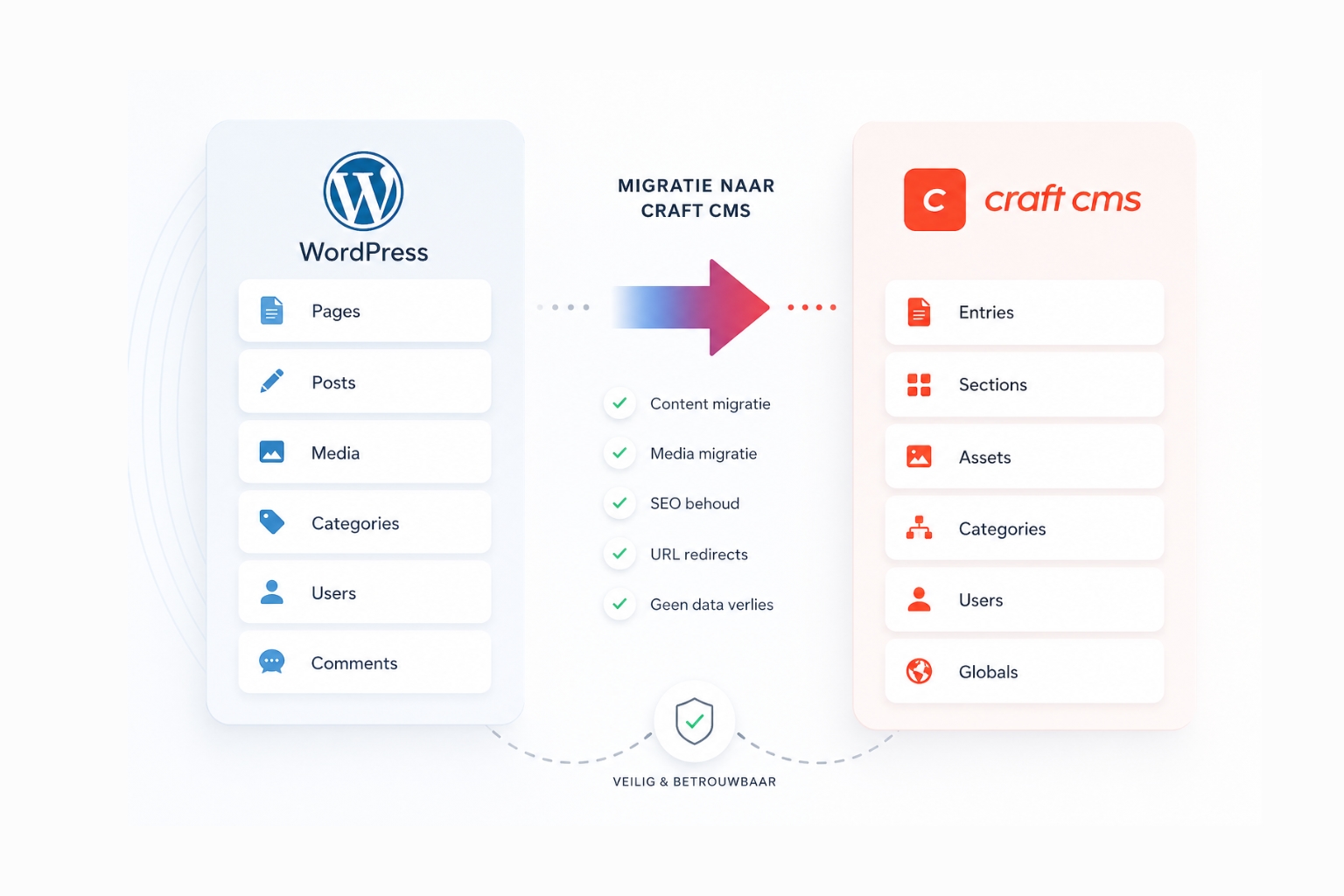Click the Entries document icon

pos(919,312)
